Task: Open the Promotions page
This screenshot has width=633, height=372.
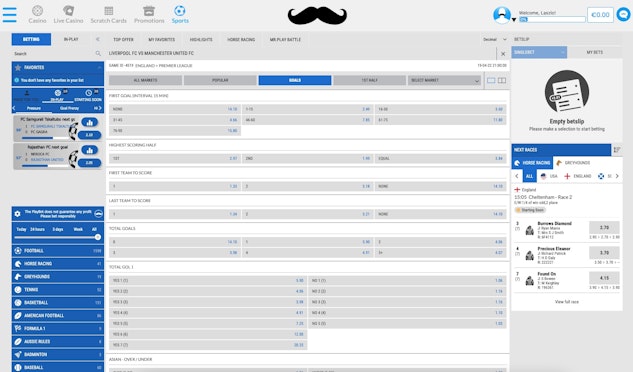Action: tap(149, 15)
